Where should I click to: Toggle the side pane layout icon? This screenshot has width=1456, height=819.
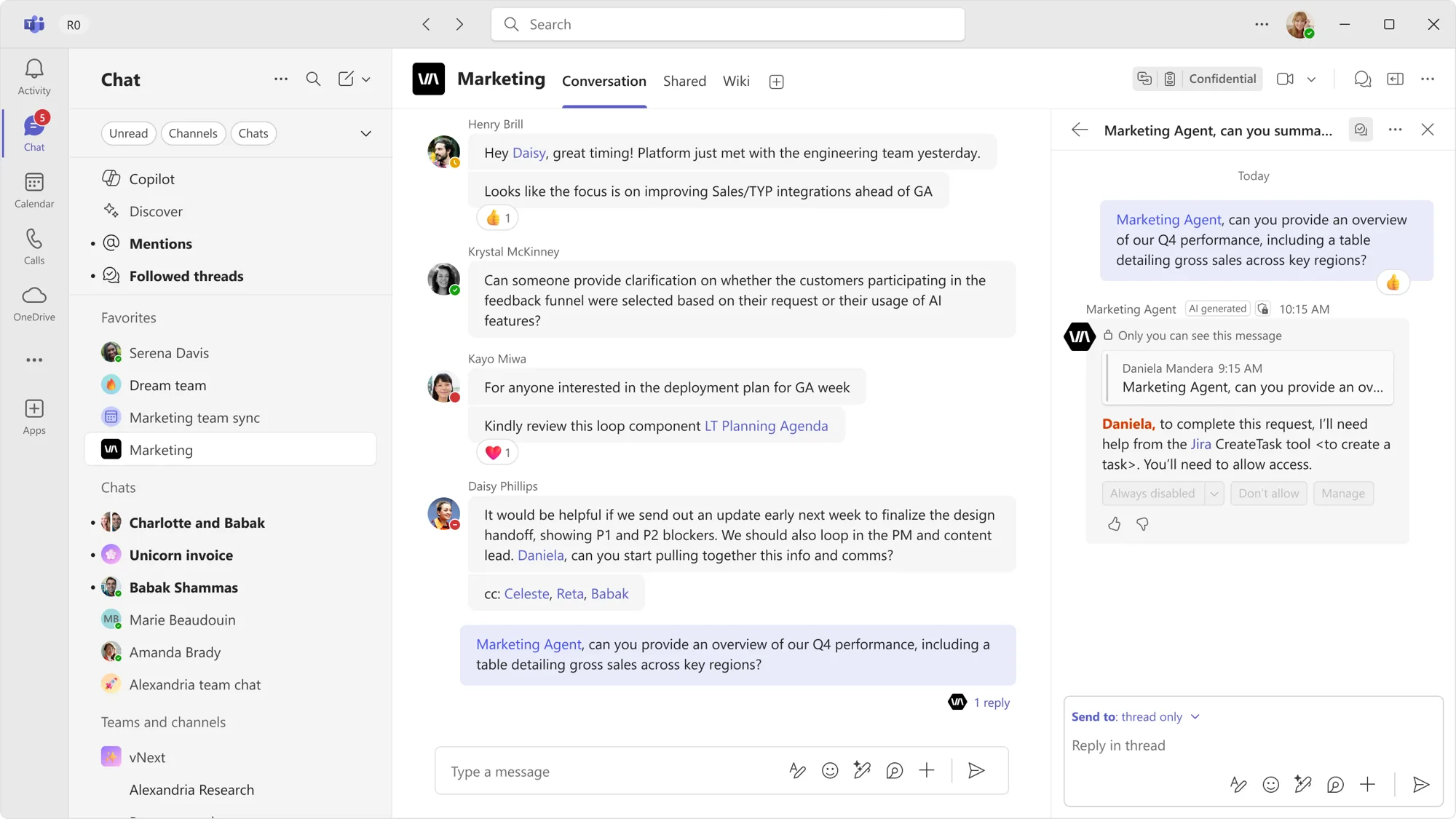coord(1396,79)
